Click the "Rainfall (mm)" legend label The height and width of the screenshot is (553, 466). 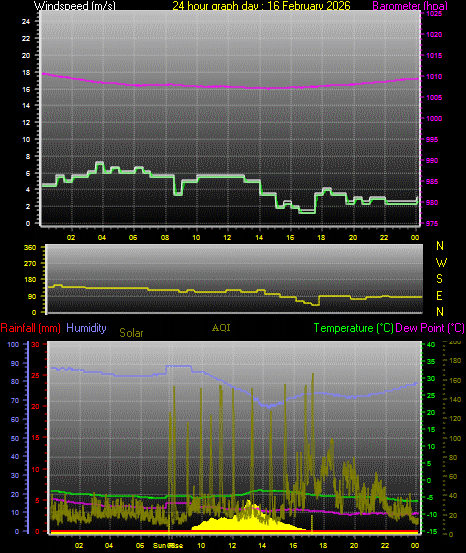(30, 328)
